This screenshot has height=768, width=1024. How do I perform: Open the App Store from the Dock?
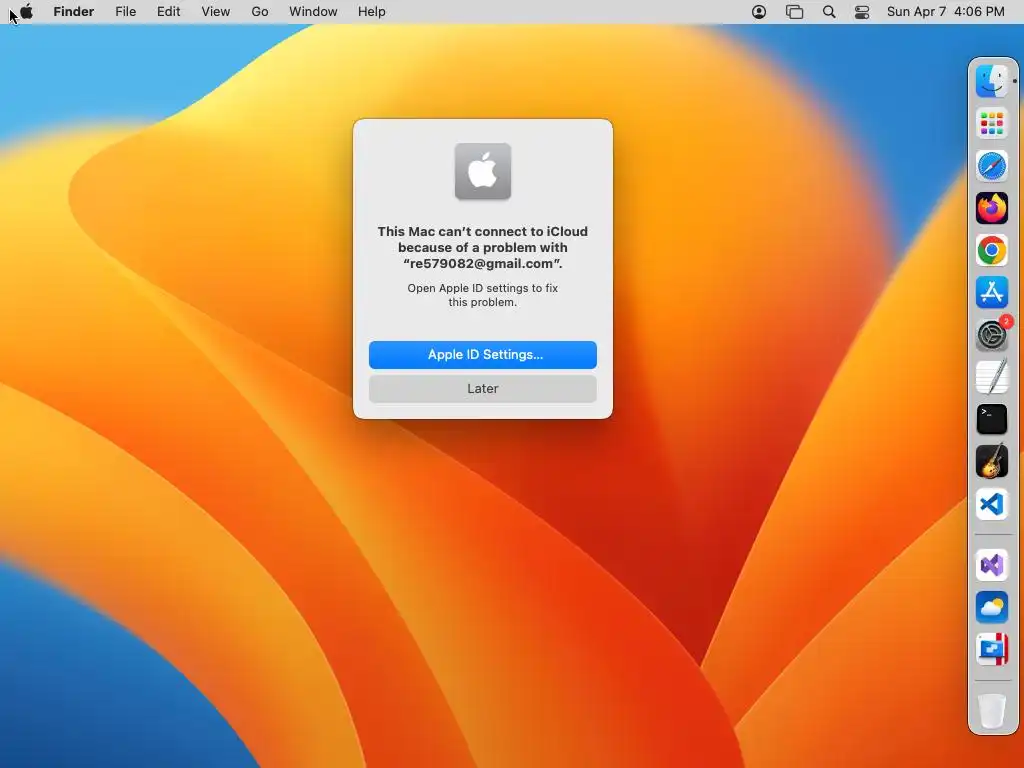click(x=992, y=293)
